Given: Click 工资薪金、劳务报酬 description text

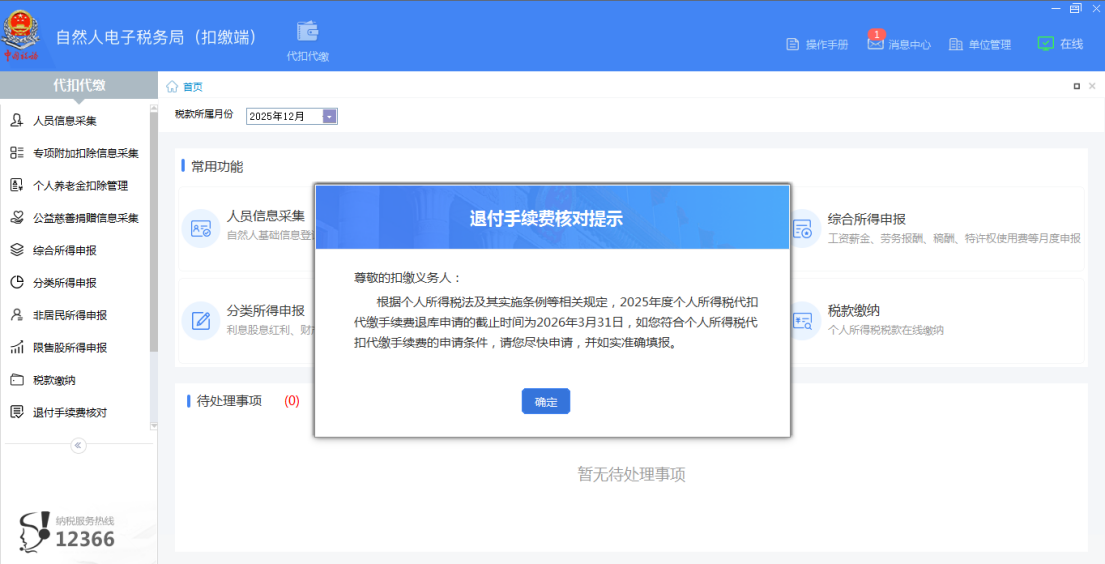Looking at the screenshot, I should tap(953, 238).
